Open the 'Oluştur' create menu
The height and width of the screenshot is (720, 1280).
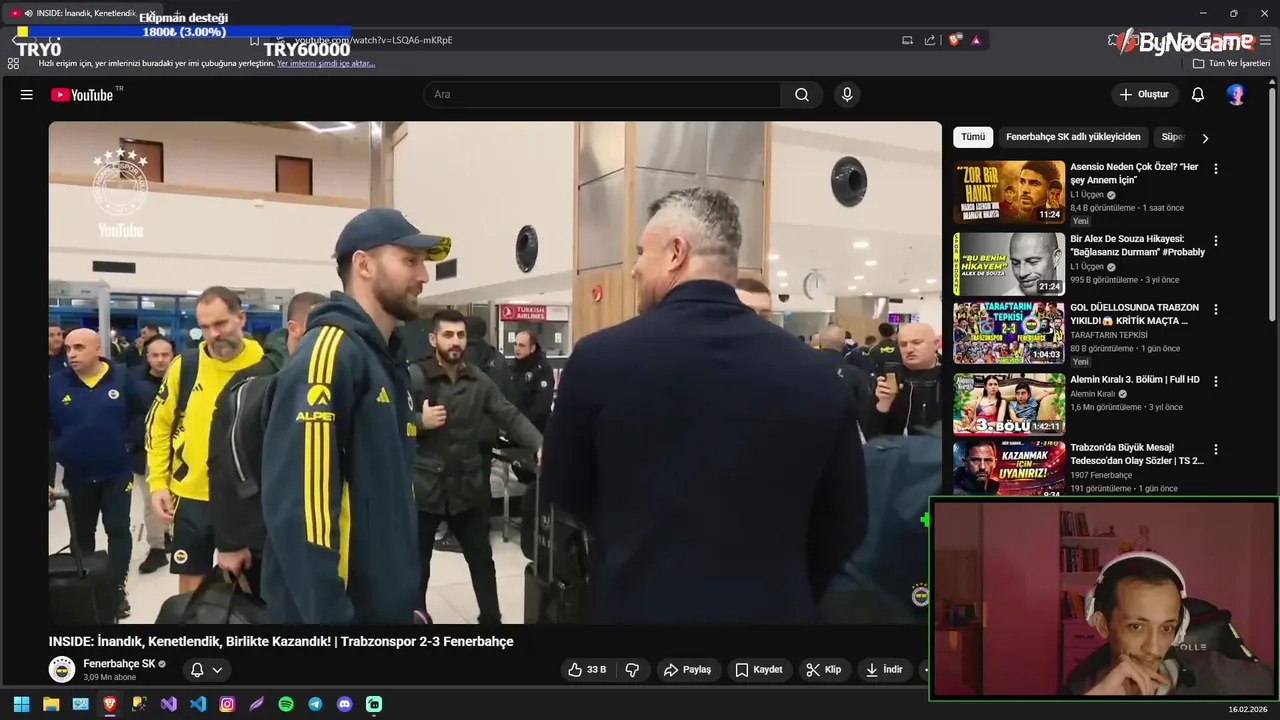[x=1143, y=95]
